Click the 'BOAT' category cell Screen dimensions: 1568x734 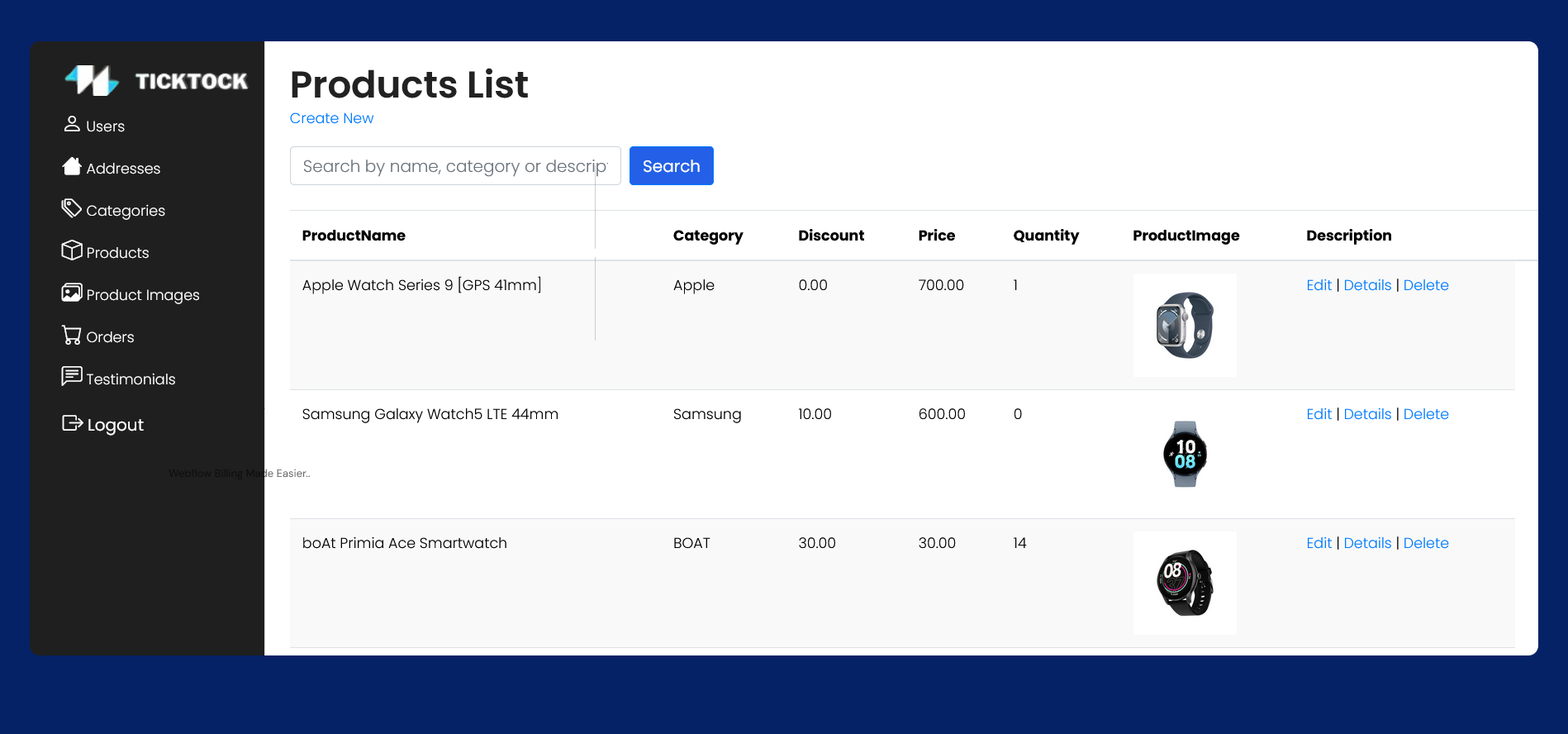(691, 543)
